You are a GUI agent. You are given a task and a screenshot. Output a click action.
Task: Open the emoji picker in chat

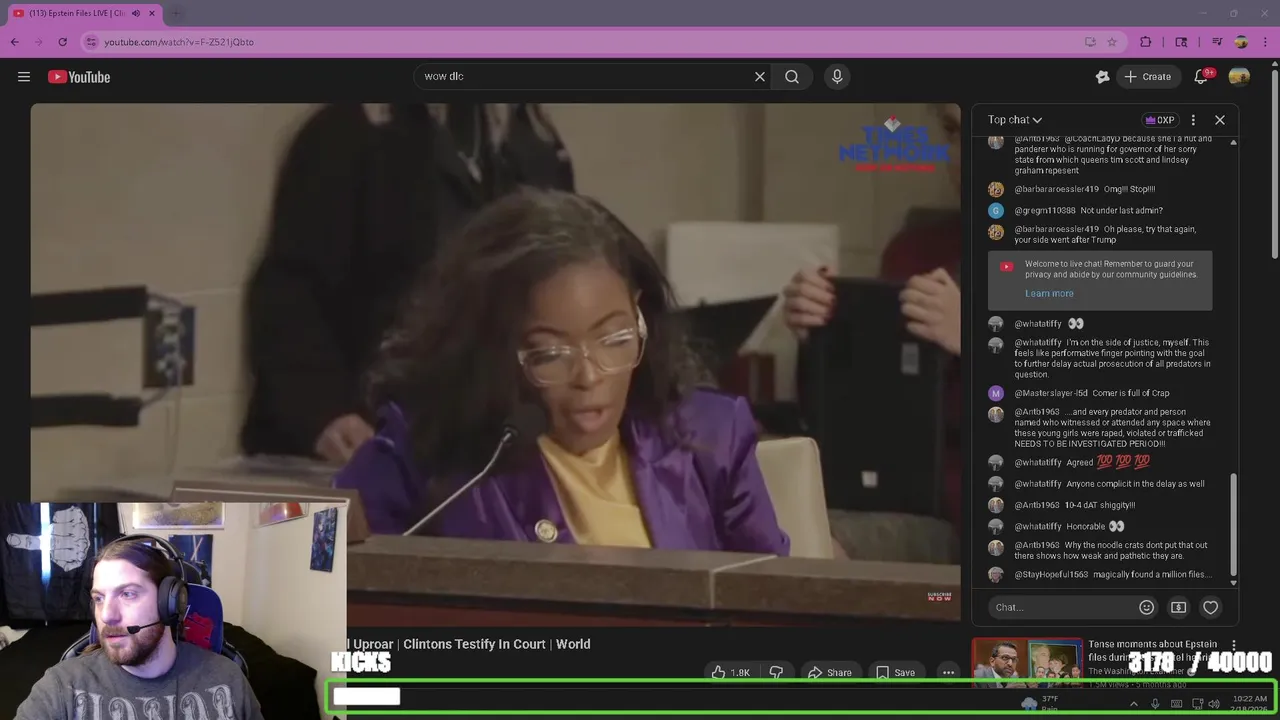[x=1147, y=607]
